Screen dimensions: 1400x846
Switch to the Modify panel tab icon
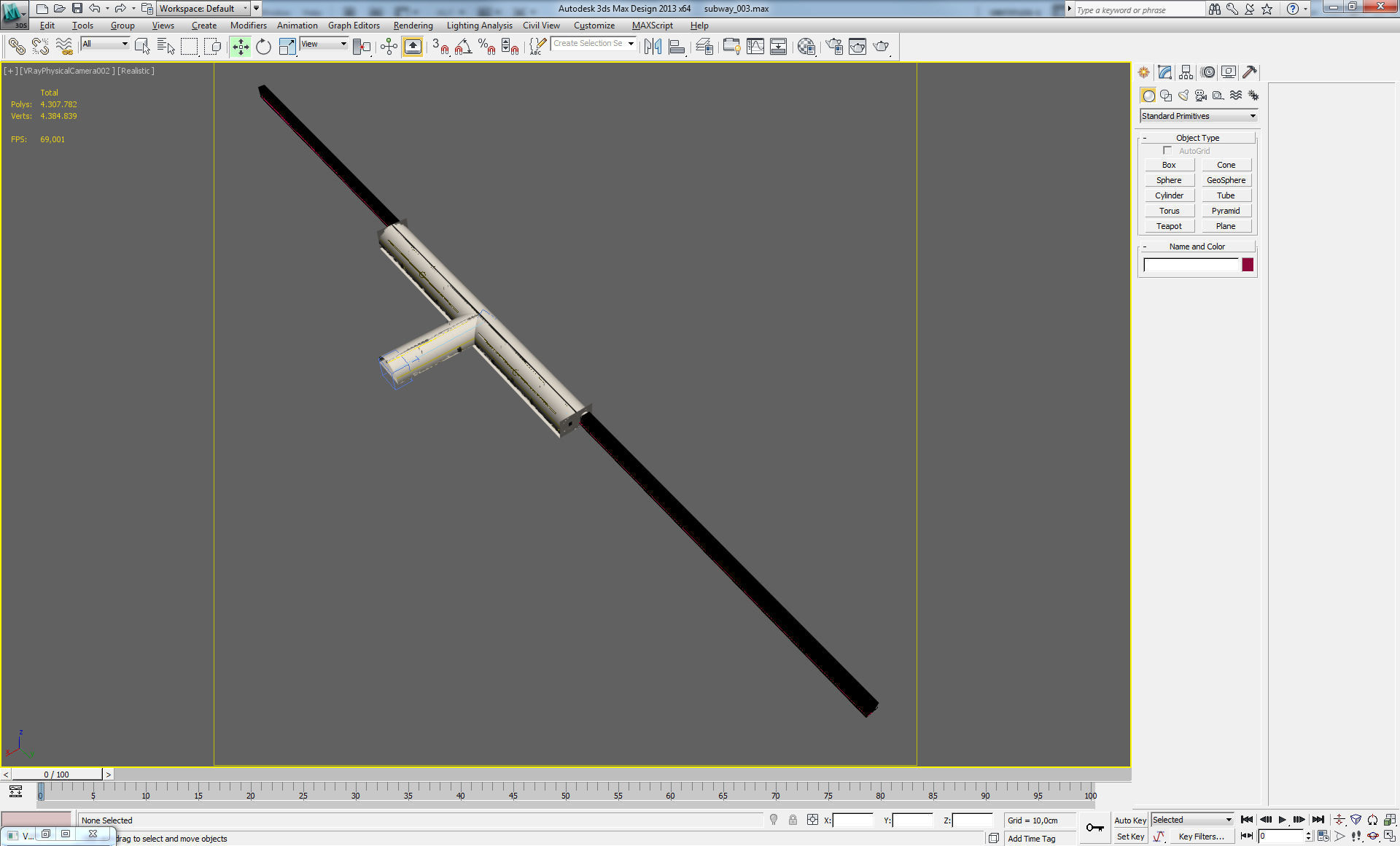[1164, 72]
